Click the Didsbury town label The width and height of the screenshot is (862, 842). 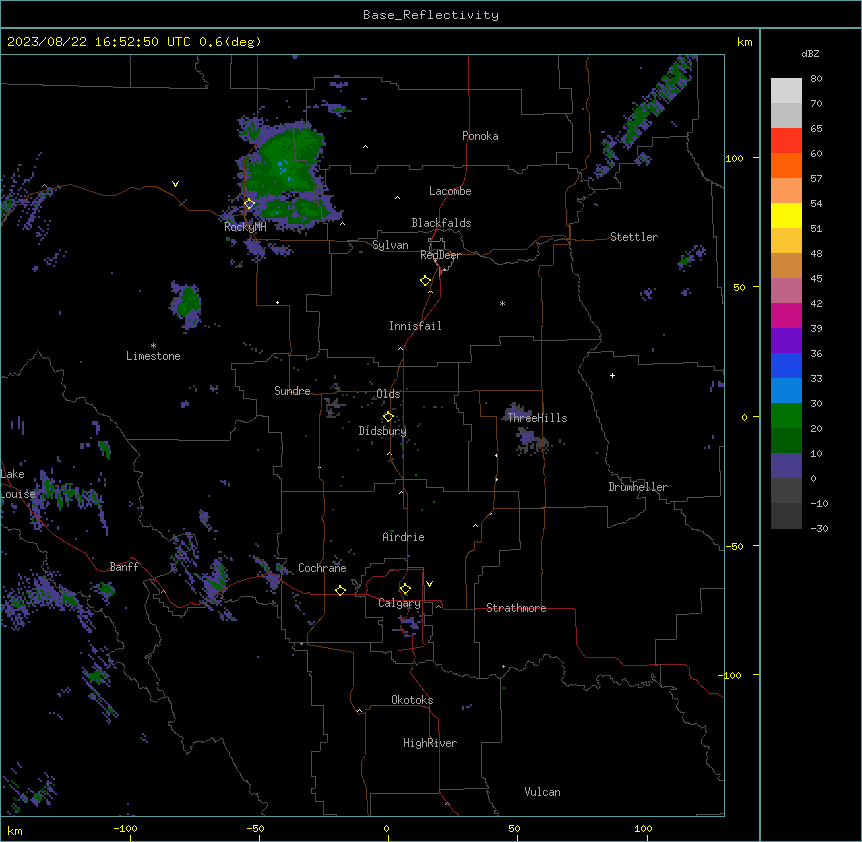382,431
